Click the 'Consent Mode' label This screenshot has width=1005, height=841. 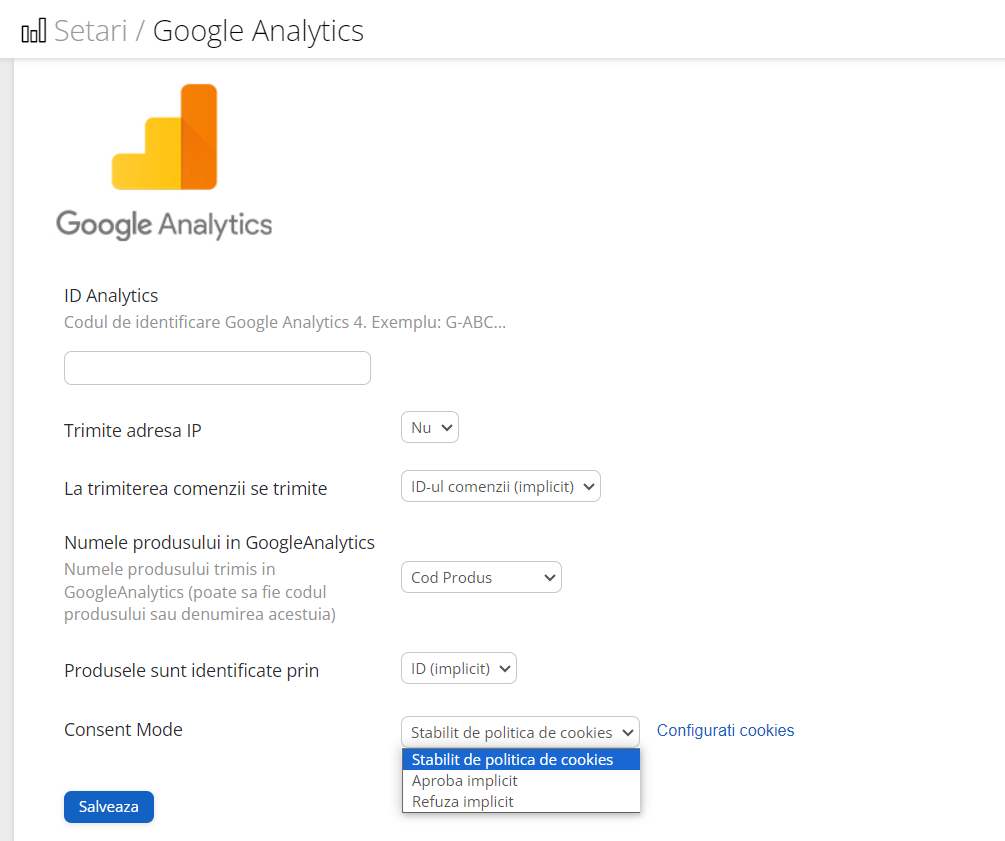[x=123, y=729]
